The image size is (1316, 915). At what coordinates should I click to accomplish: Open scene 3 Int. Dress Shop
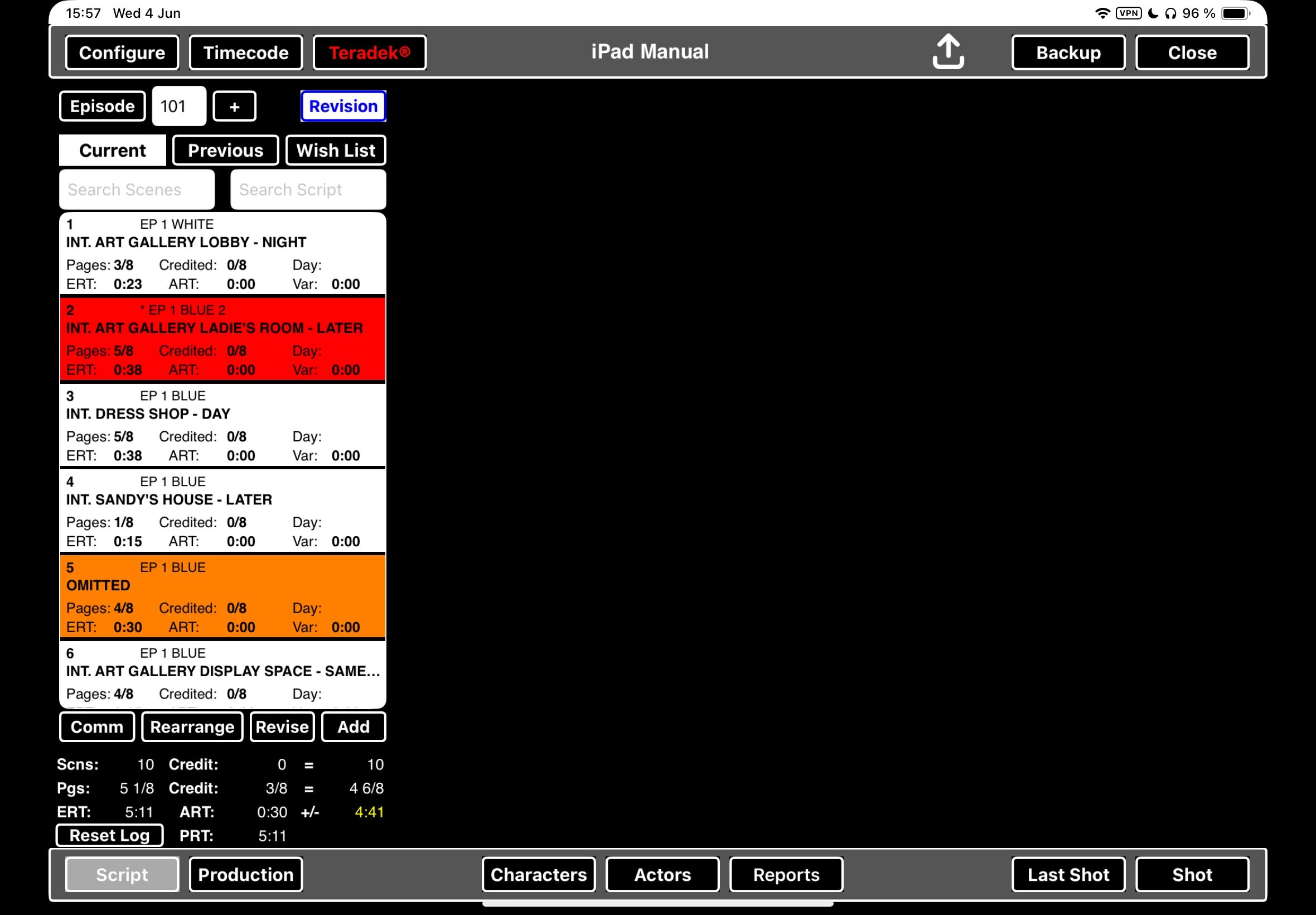pos(222,425)
